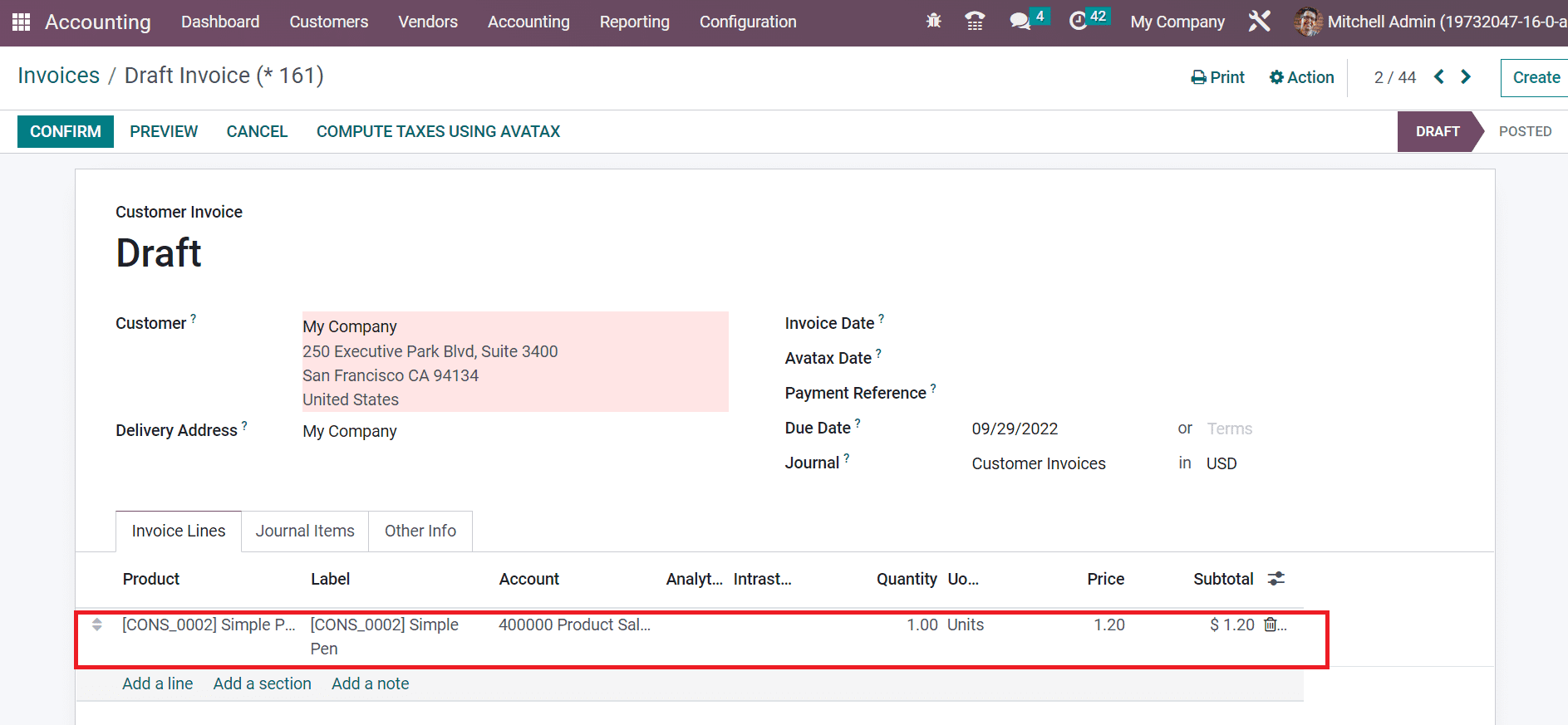
Task: Open the Customers menu
Action: (x=329, y=22)
